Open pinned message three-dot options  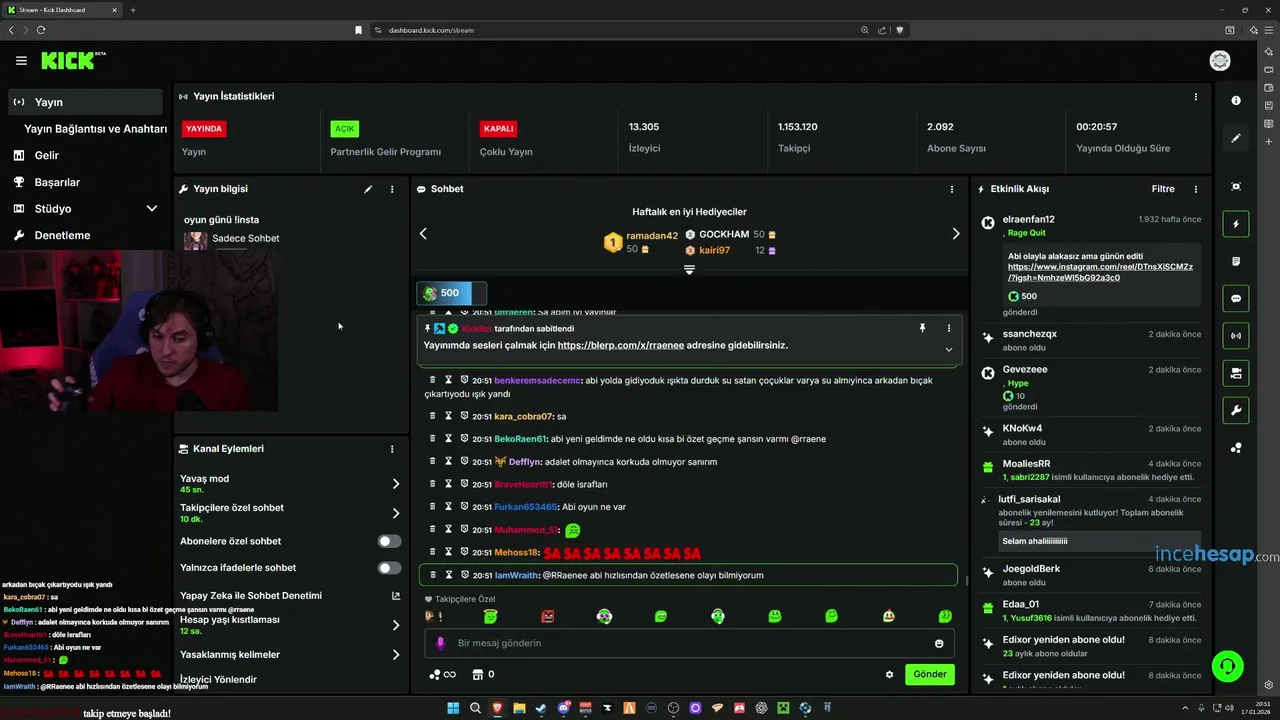click(x=949, y=328)
